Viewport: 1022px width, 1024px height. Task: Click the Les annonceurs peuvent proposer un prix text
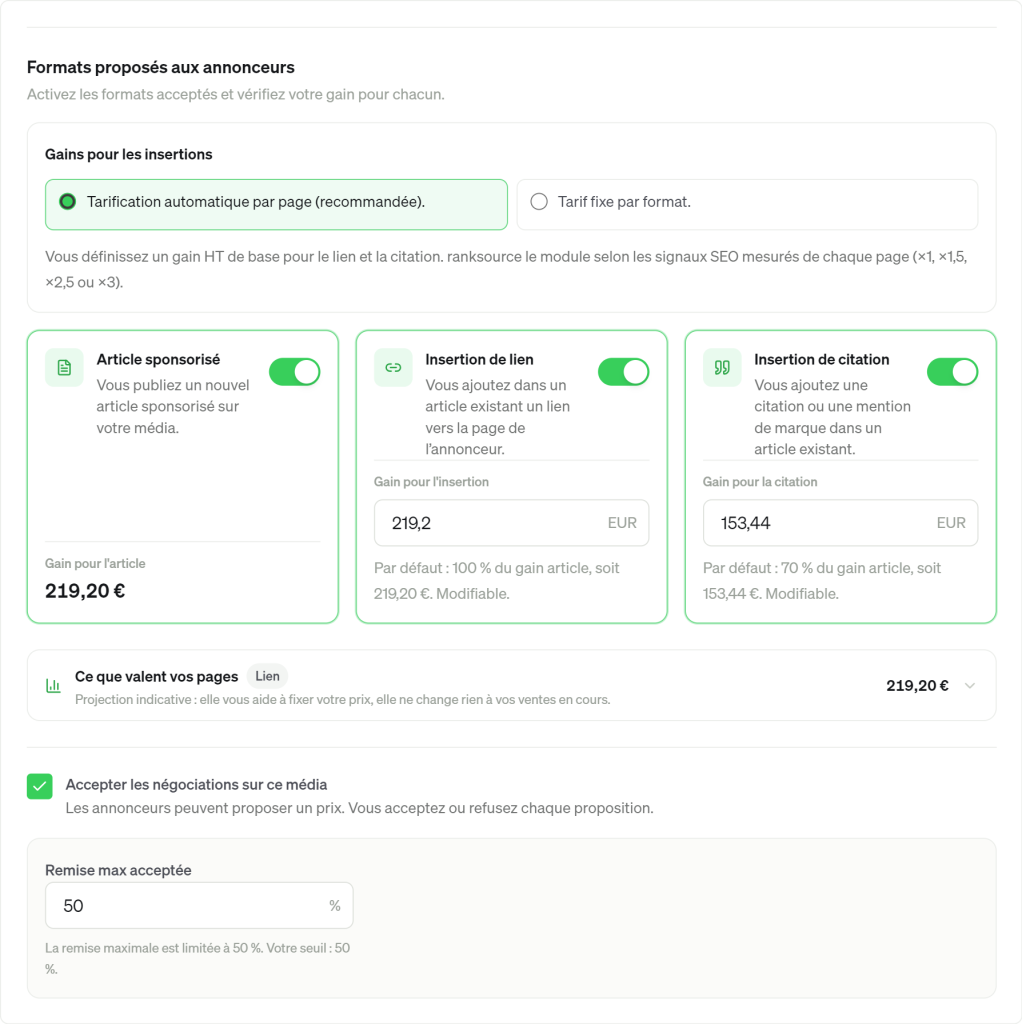pyautogui.click(x=359, y=808)
